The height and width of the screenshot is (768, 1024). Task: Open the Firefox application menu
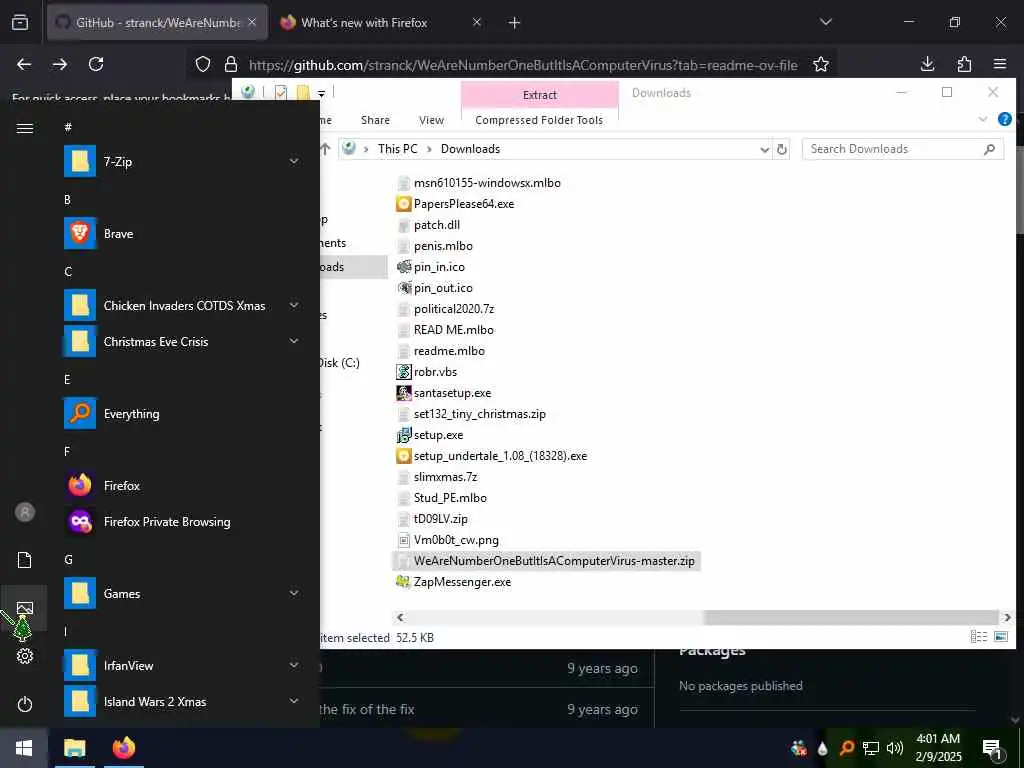pyautogui.click(x=1000, y=64)
